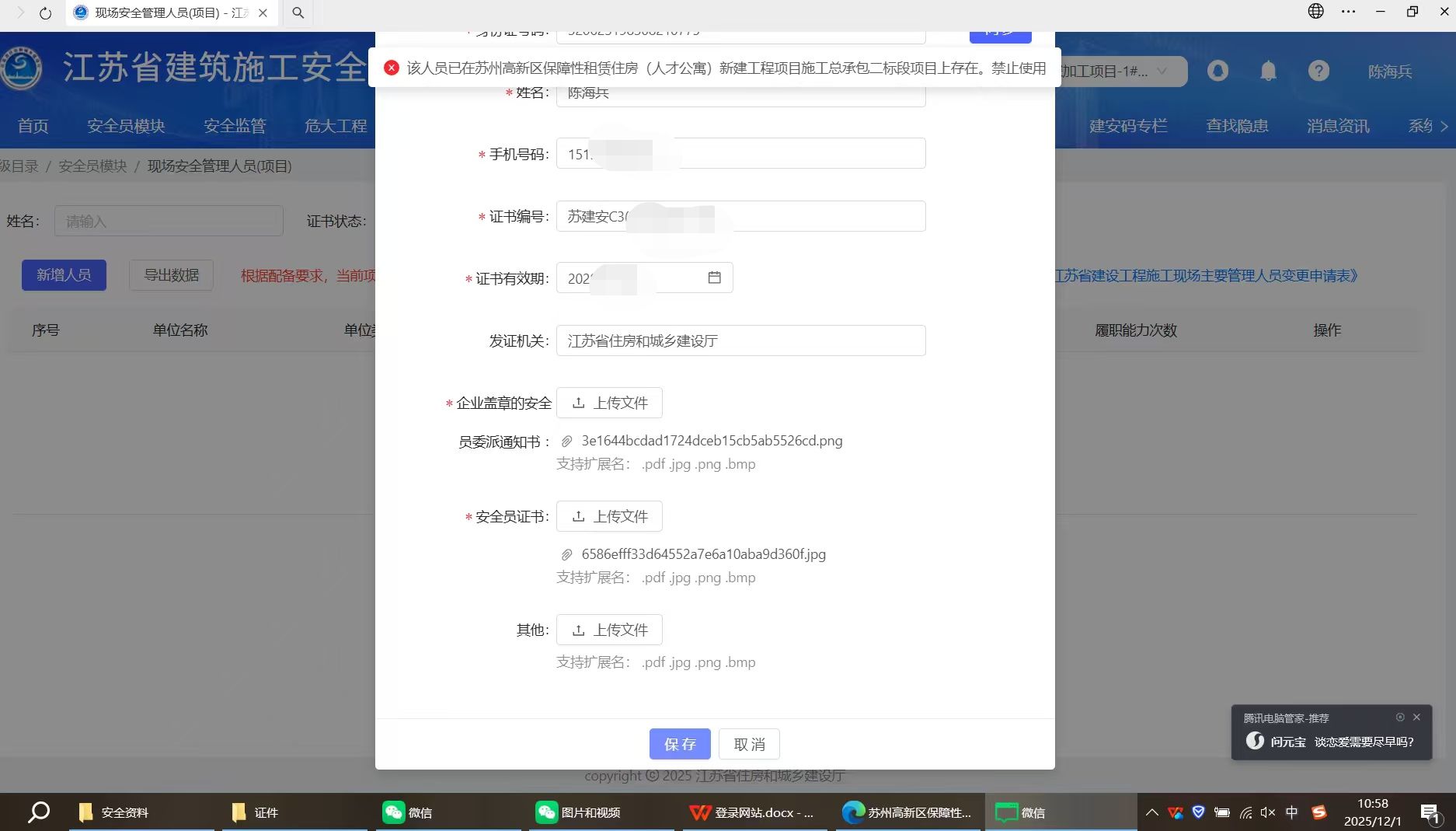Click the bell notification icon in header

click(x=1268, y=72)
